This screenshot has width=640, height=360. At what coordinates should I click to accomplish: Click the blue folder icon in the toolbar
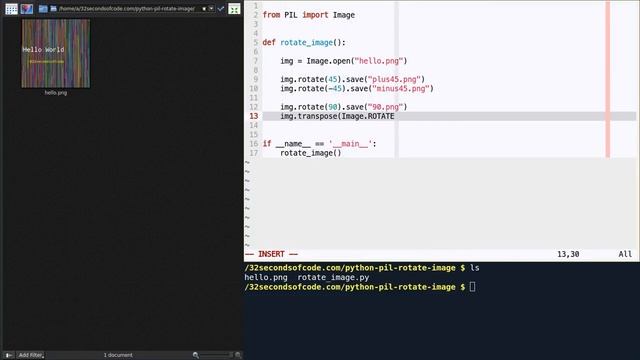(x=42, y=9)
